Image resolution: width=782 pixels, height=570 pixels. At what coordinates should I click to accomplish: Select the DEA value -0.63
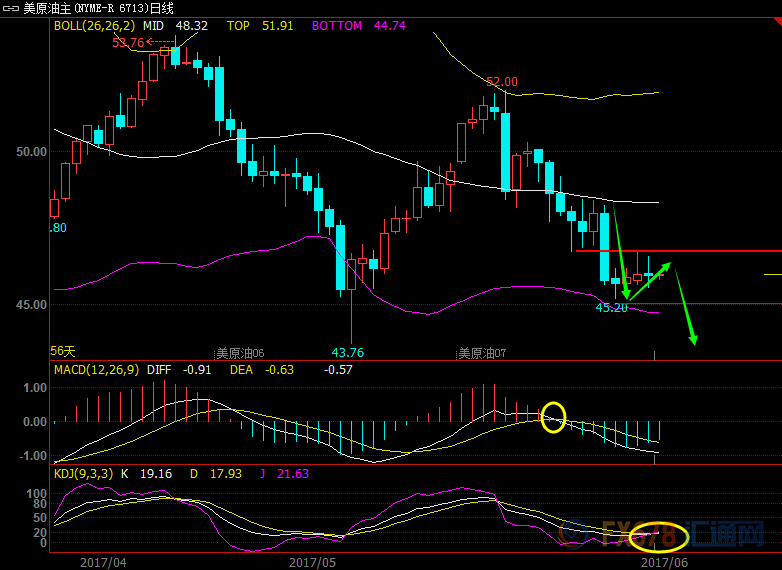tap(279, 370)
